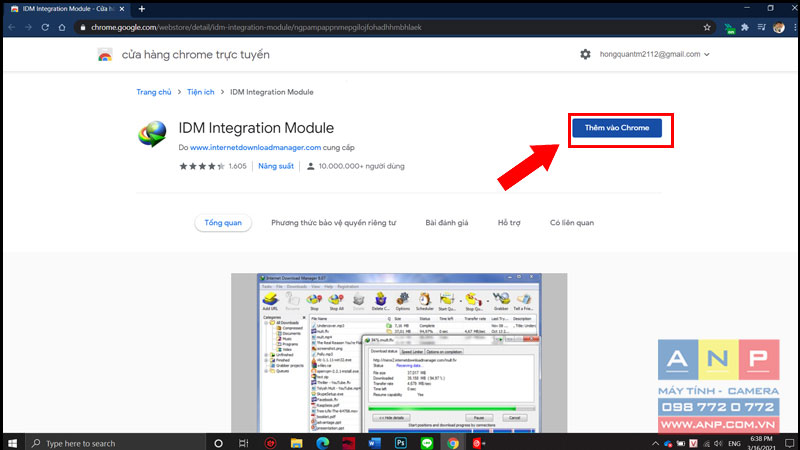The width and height of the screenshot is (800, 450).
Task: Select the IDM Integration Module browser tab
Action: pos(67,9)
